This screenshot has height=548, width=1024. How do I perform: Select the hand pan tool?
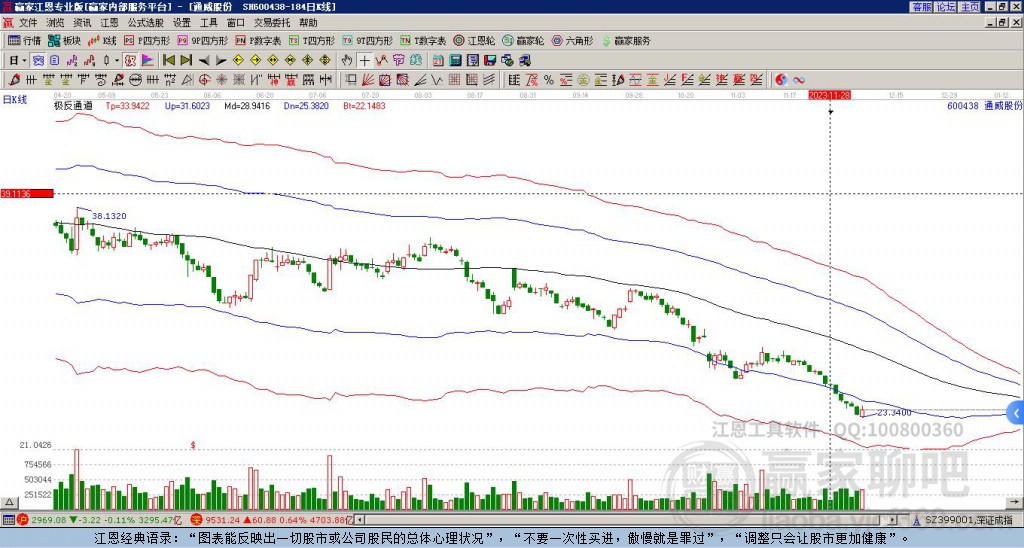click(x=347, y=60)
